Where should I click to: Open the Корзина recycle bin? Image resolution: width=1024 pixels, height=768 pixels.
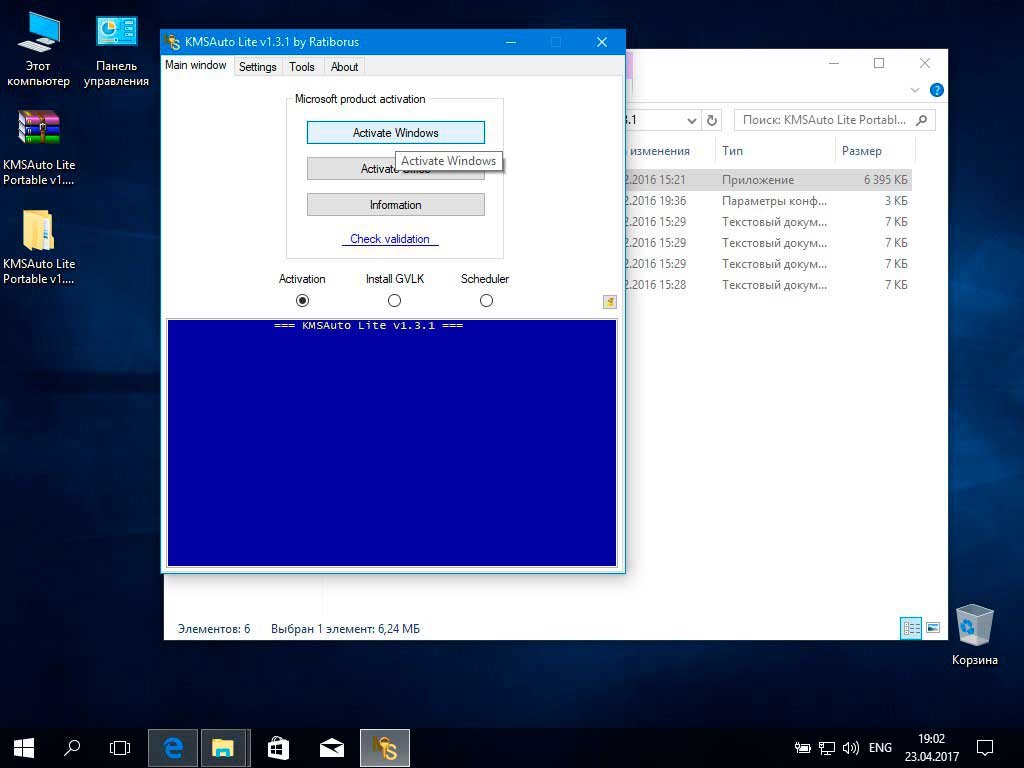tap(974, 635)
